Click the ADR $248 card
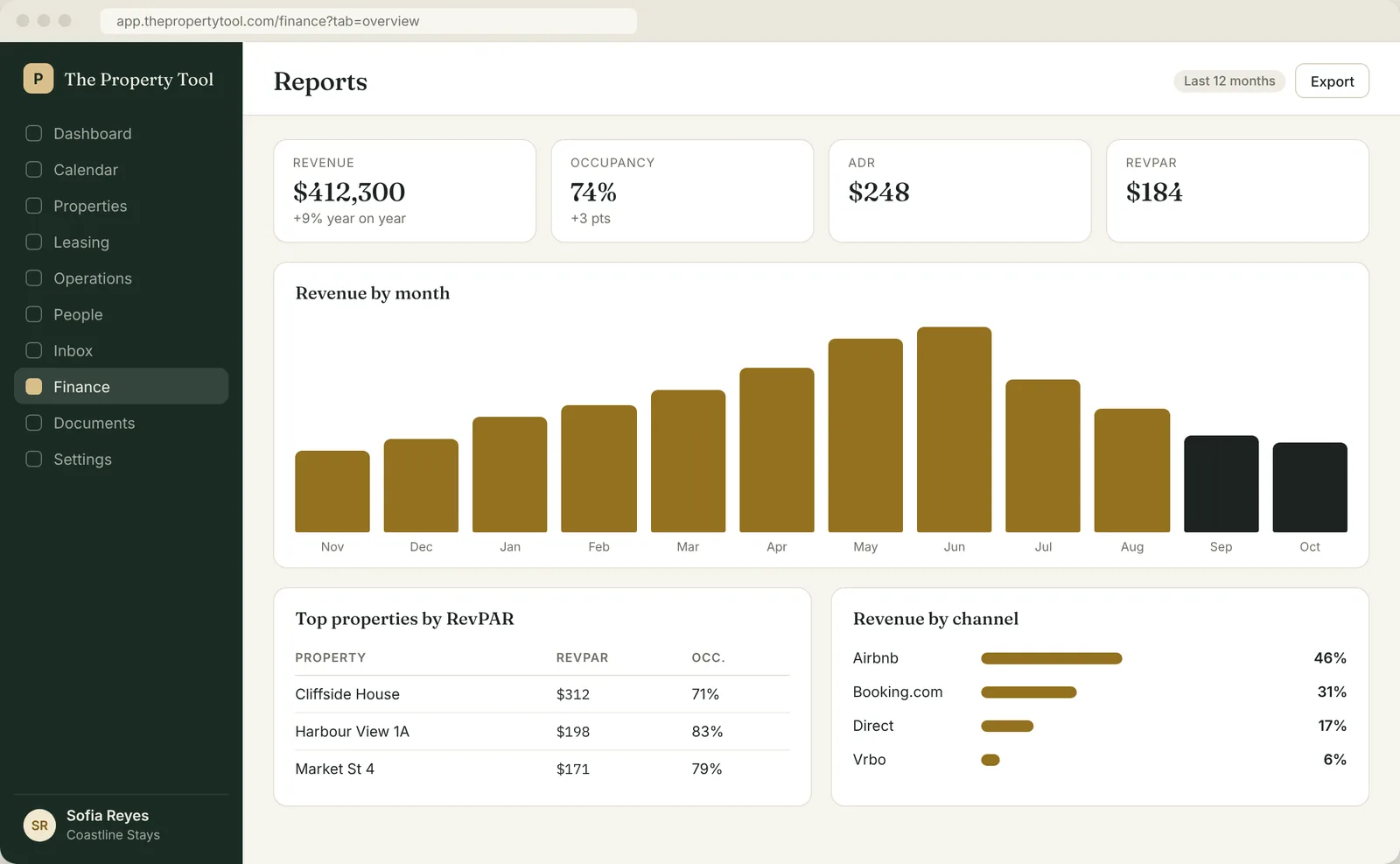 click(x=960, y=191)
